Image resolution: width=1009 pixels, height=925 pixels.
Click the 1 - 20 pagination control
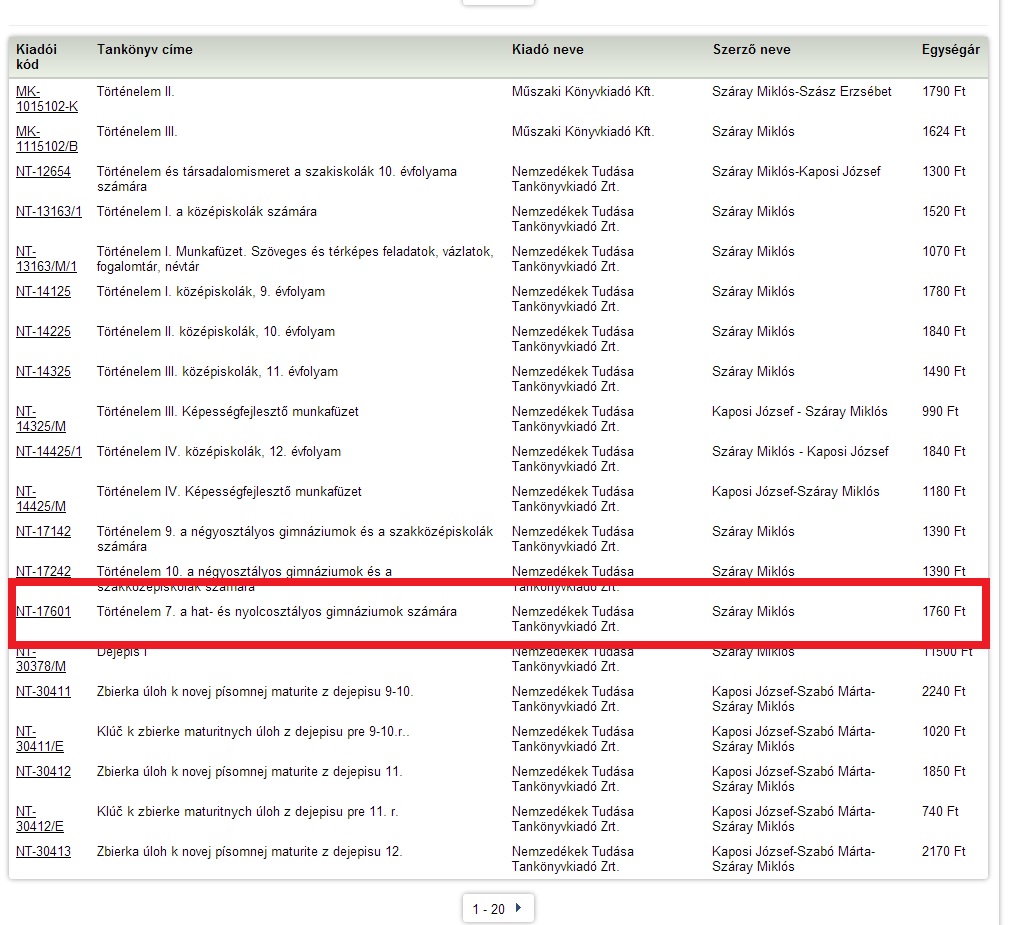489,909
